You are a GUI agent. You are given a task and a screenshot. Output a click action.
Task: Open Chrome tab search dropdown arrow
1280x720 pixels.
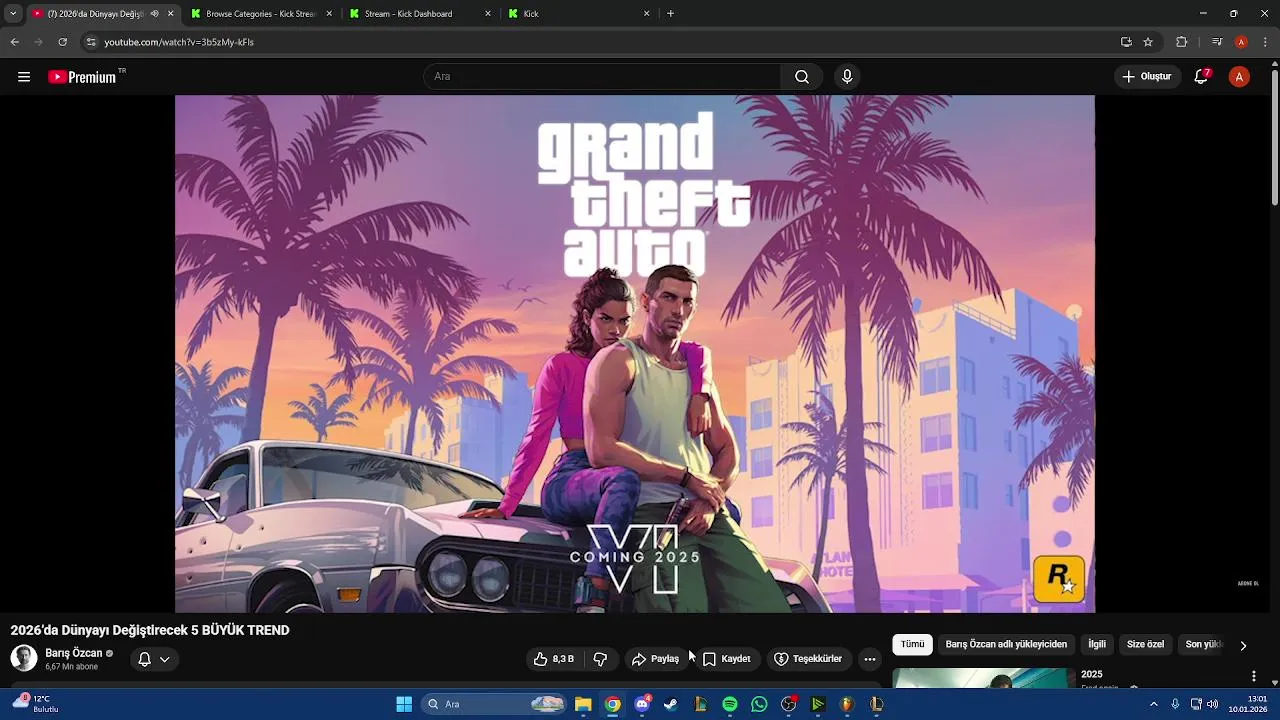pos(13,14)
